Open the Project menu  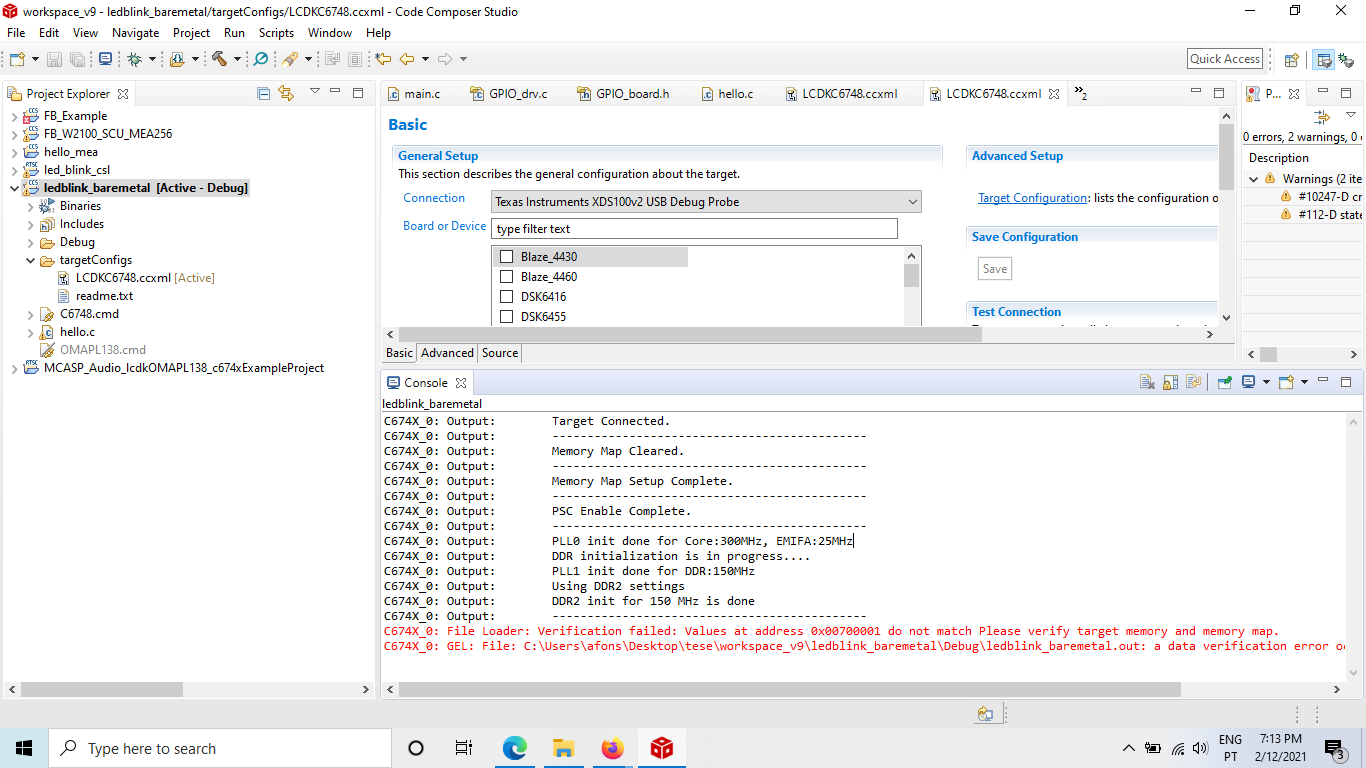coord(192,33)
